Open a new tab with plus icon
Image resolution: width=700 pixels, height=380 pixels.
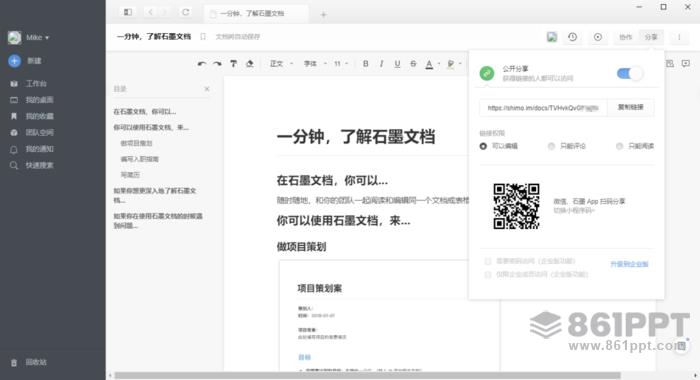[x=323, y=15]
